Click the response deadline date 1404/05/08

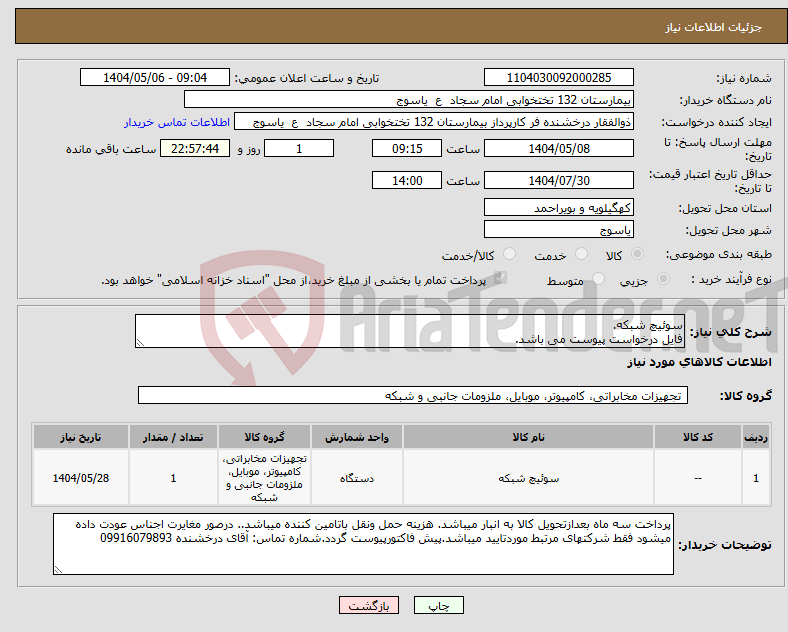(559, 148)
